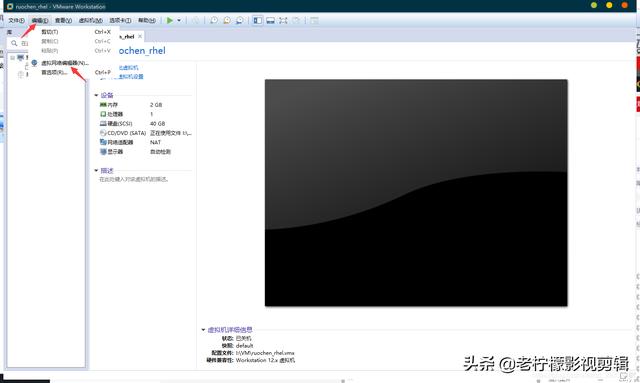The height and width of the screenshot is (383, 640).
Task: Click the orange window control dot
Action: (624, 5)
